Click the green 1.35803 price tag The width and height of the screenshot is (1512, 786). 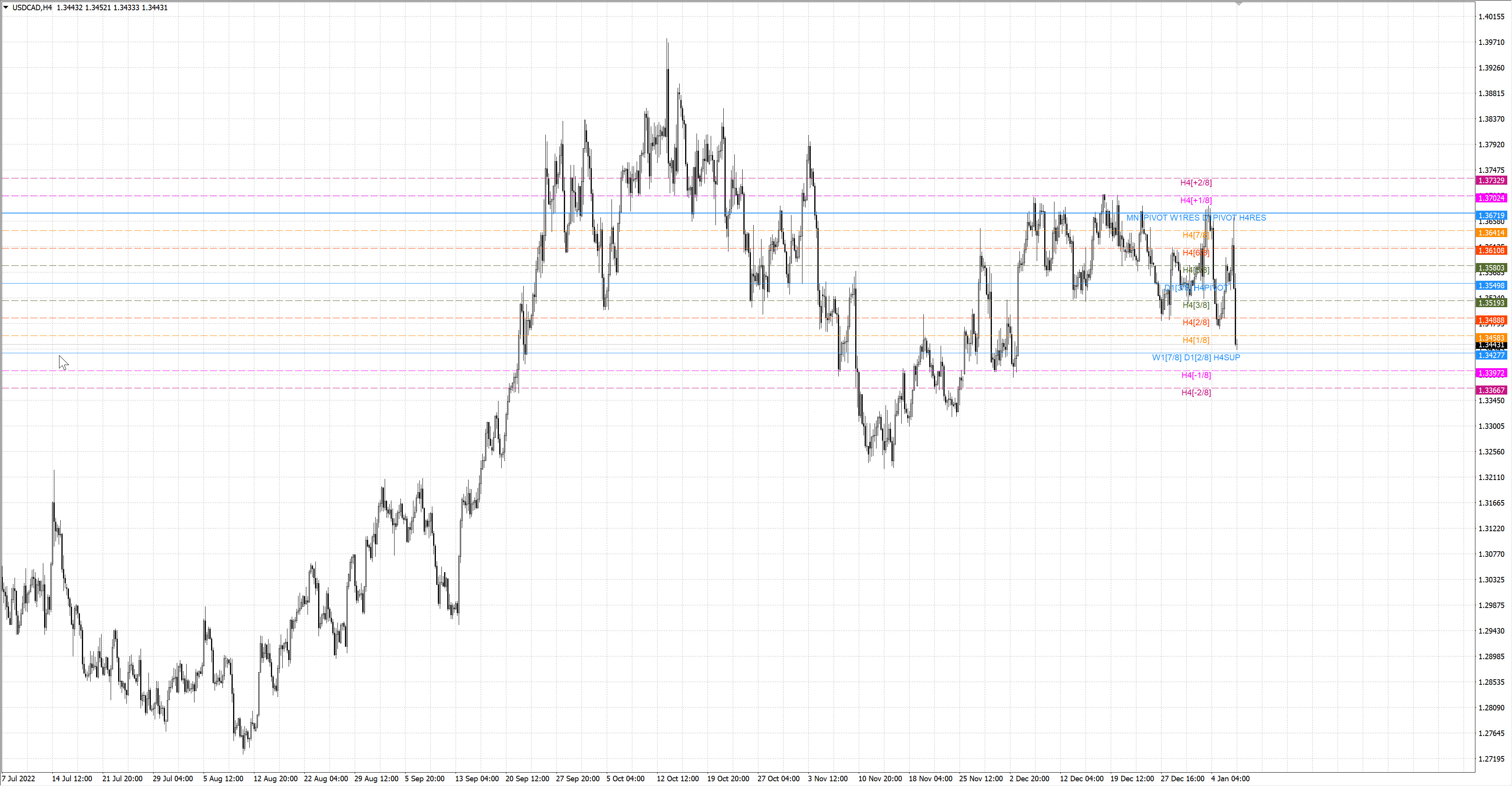point(1491,268)
